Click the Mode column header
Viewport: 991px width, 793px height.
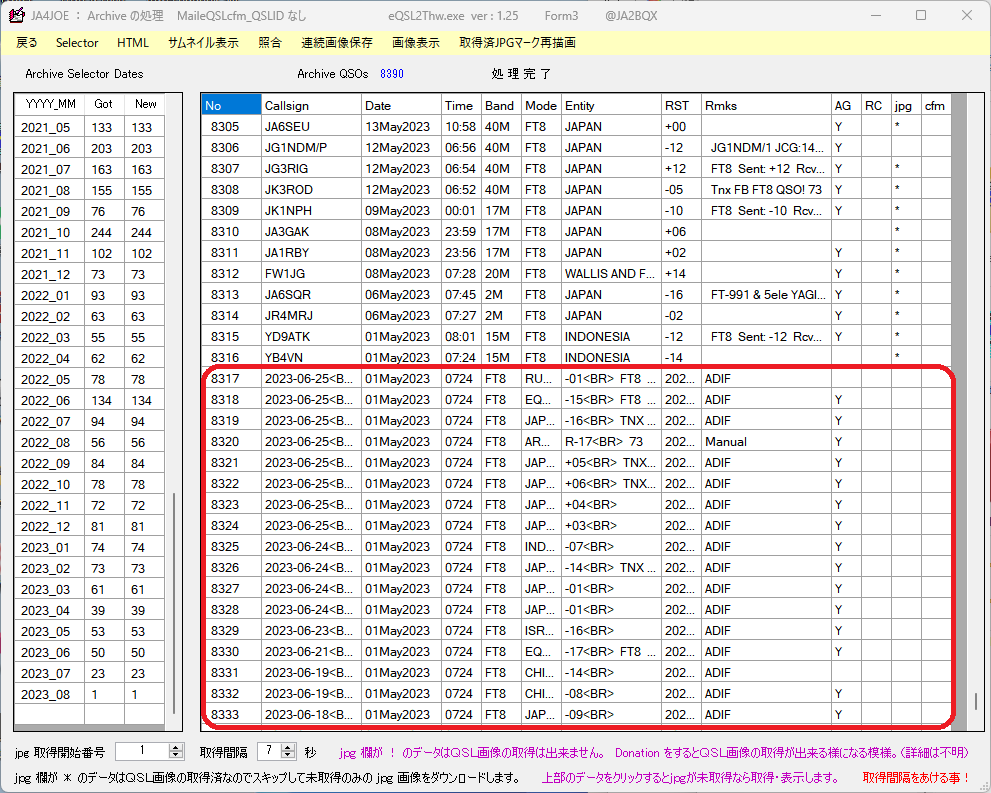pos(541,106)
